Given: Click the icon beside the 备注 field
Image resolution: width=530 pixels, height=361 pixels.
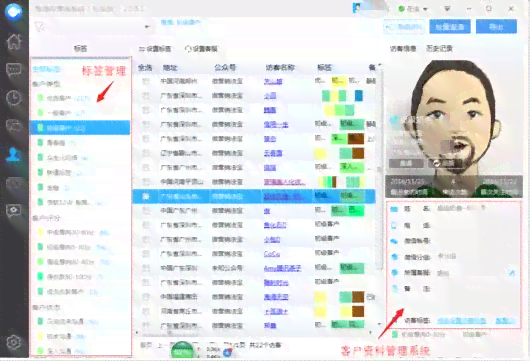Looking at the screenshot, I should coord(394,288).
